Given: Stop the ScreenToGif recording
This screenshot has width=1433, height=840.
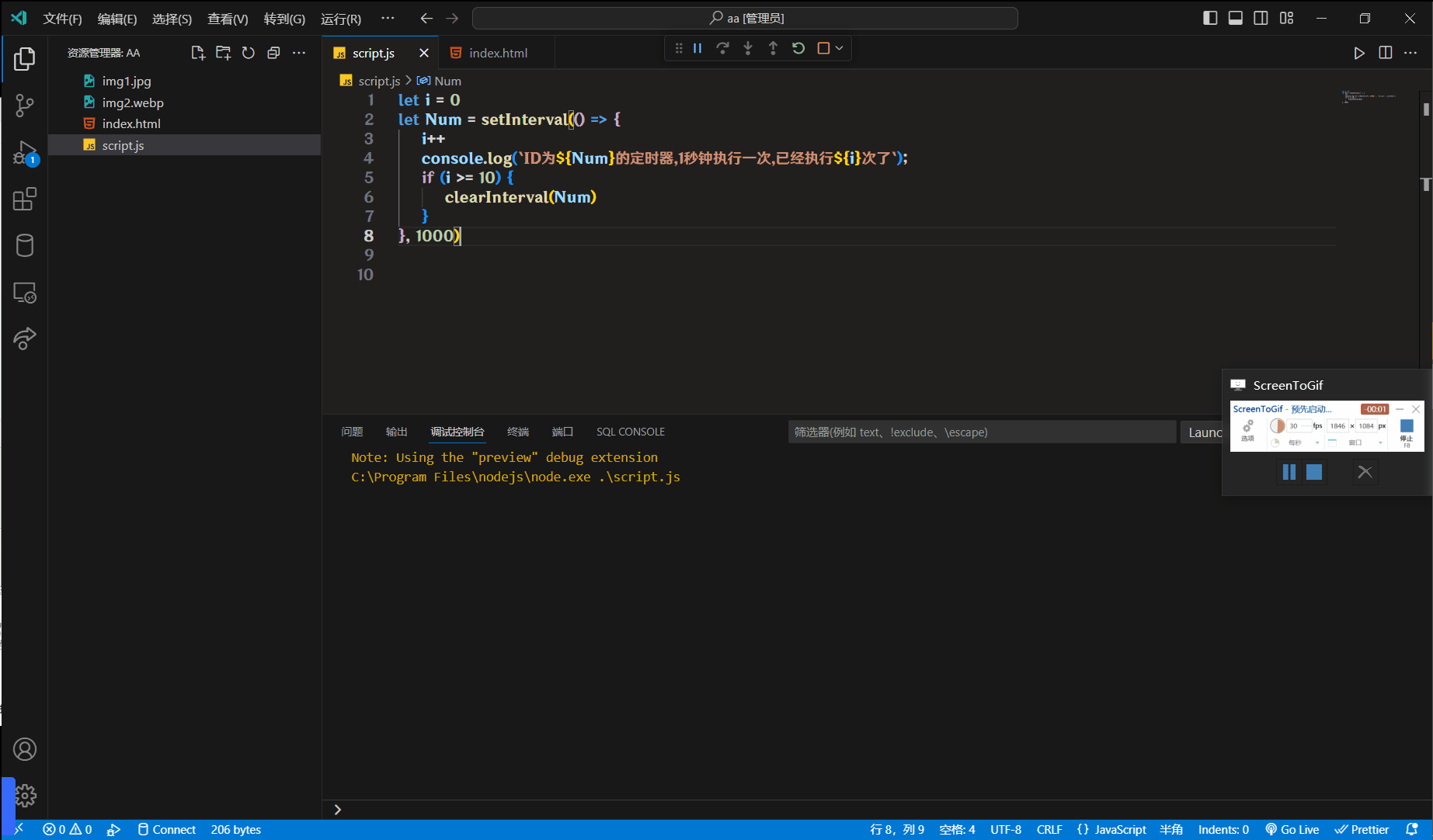Looking at the screenshot, I should pos(1314,472).
